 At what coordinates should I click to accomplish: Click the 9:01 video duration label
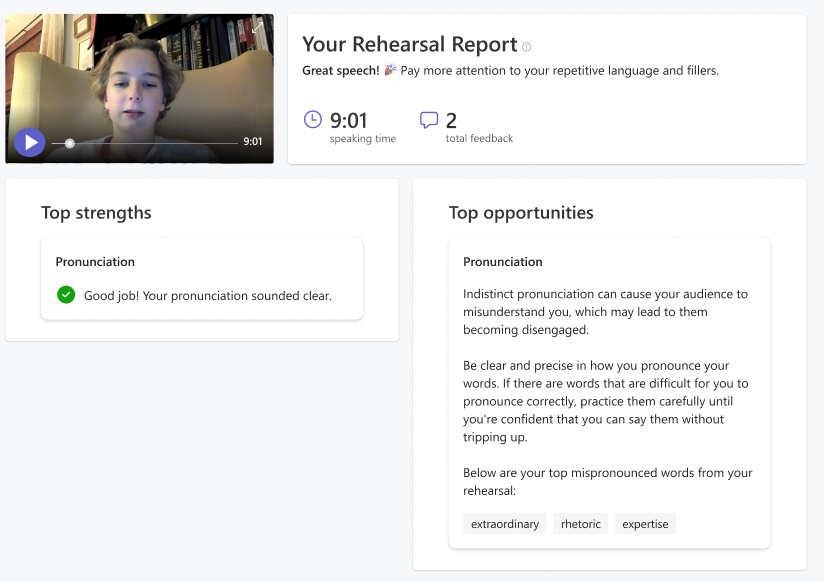[x=253, y=141]
